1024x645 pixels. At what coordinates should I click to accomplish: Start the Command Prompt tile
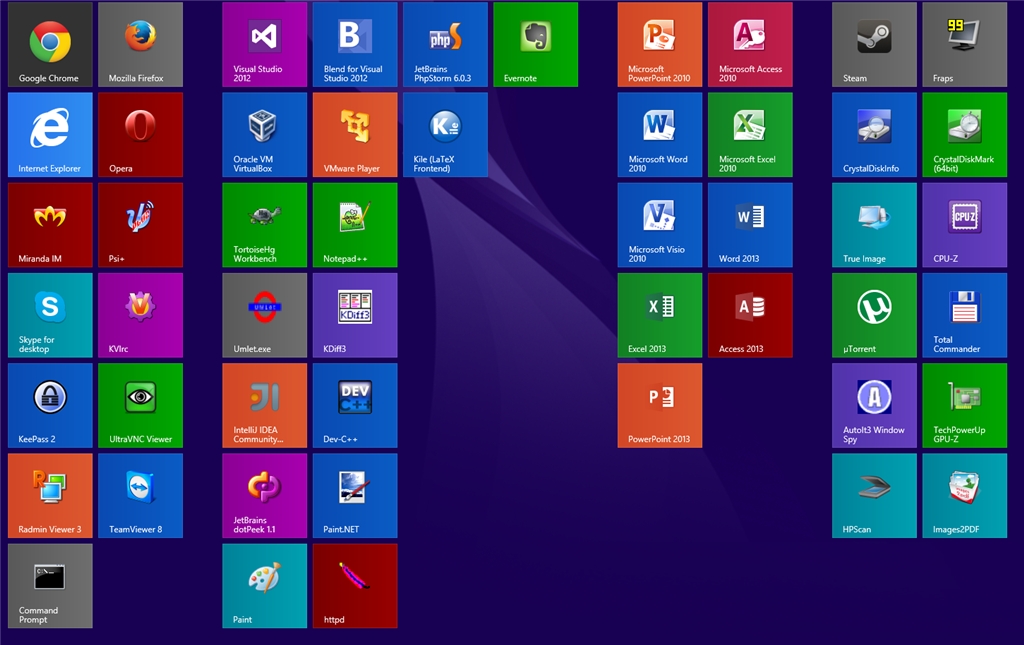tap(50, 585)
